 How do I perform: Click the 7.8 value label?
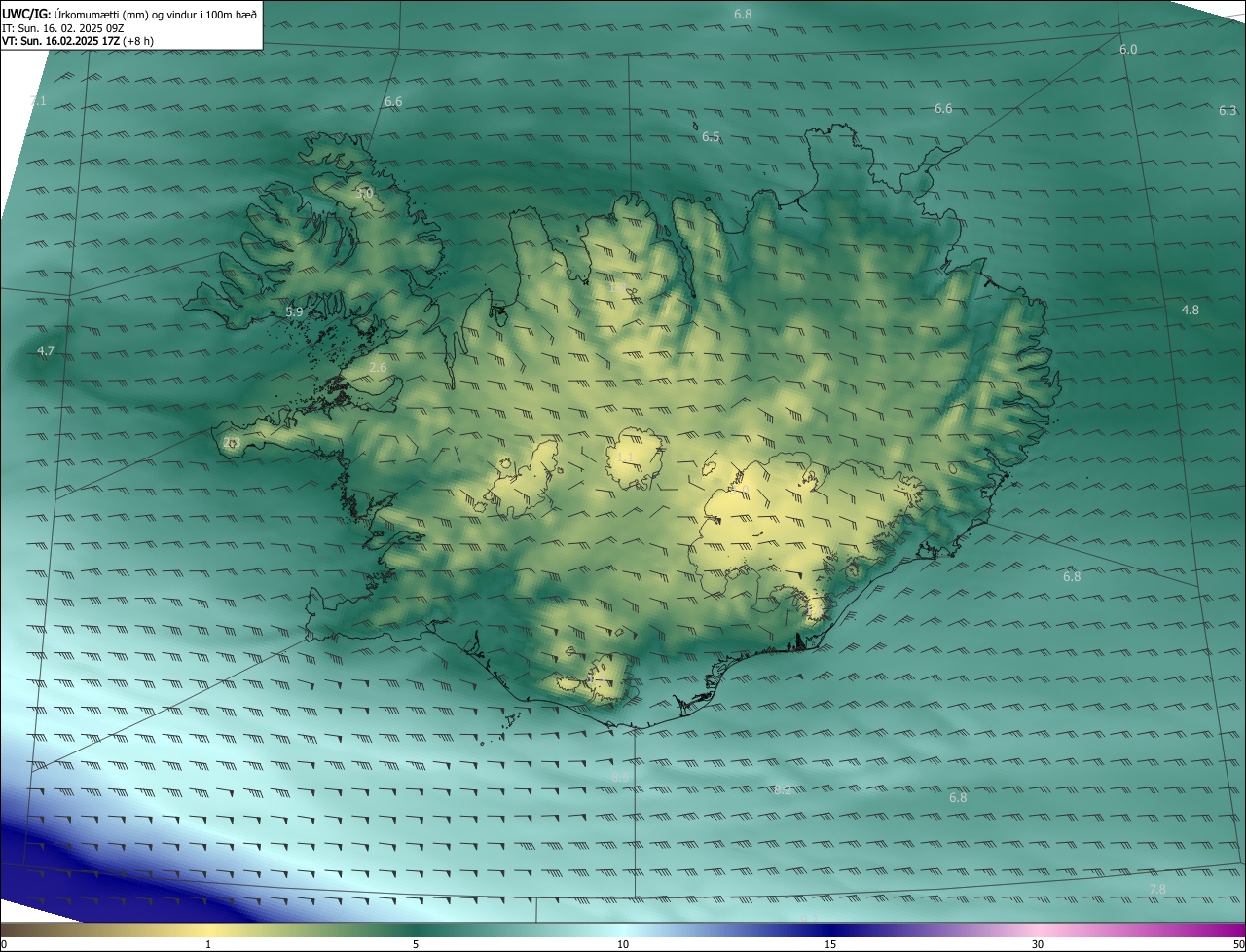tap(1157, 889)
